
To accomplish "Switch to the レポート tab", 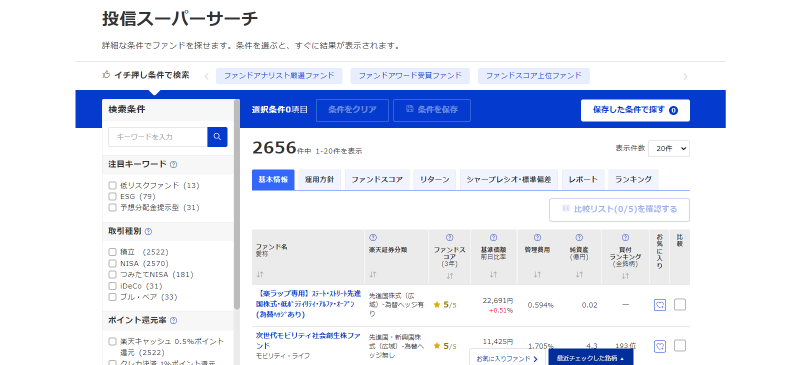I will coord(583,180).
